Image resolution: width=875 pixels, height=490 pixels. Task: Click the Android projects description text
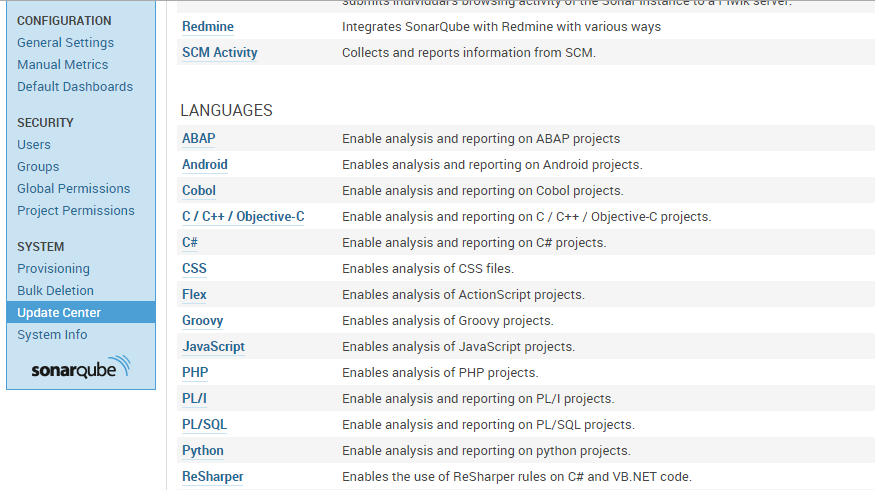(x=492, y=165)
